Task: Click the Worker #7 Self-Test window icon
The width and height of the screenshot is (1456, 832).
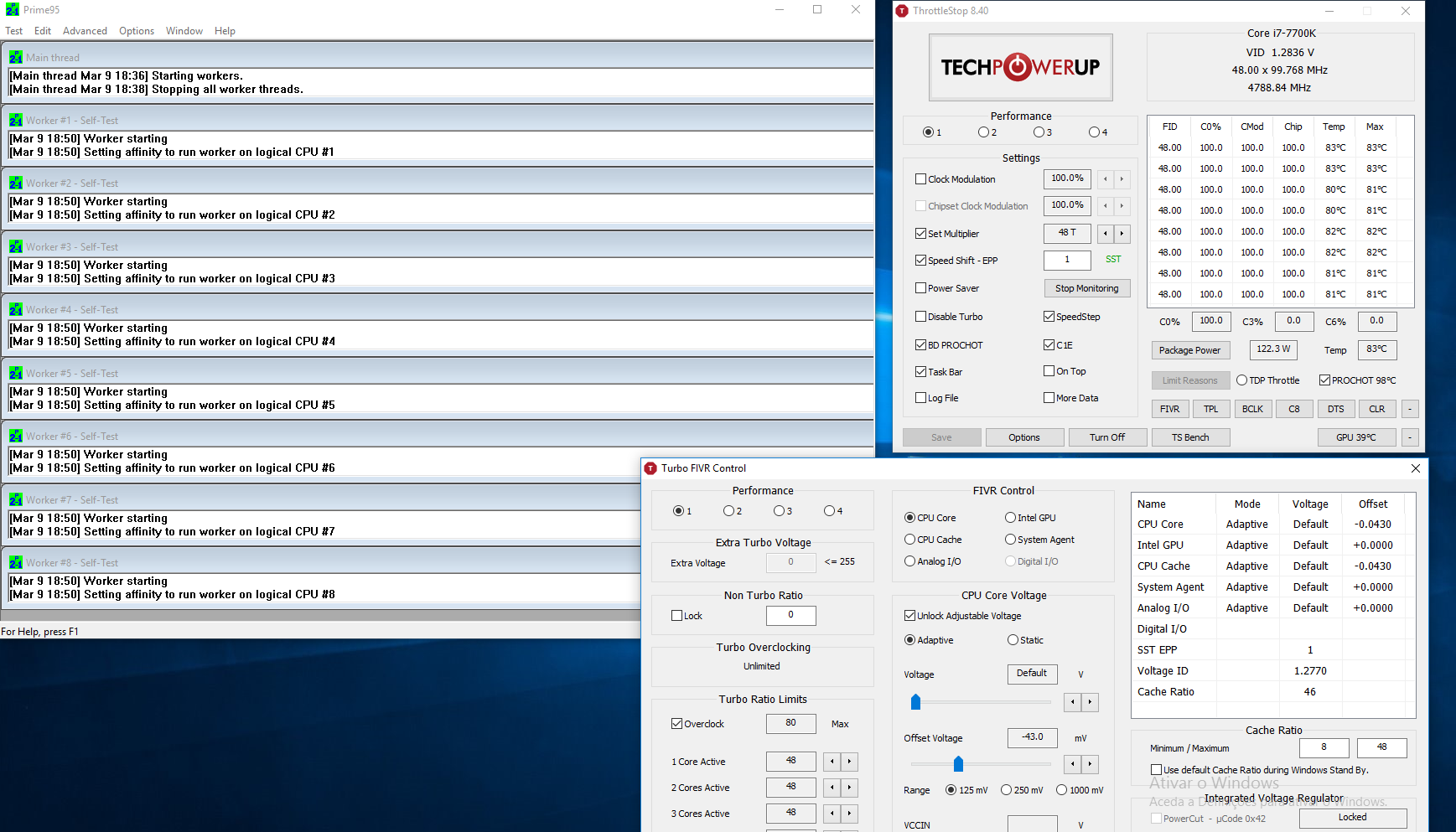Action: point(16,499)
